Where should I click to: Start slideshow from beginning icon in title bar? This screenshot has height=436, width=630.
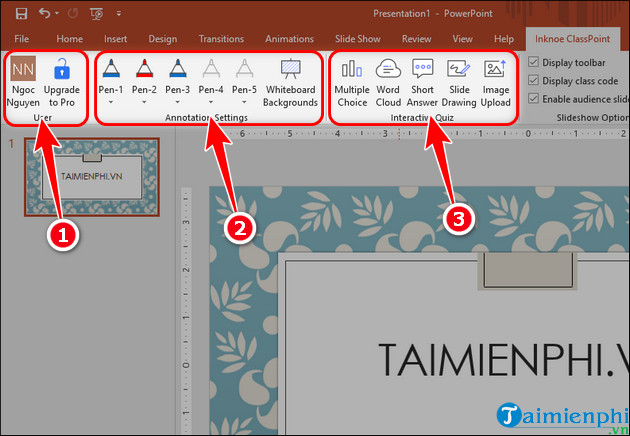(96, 14)
